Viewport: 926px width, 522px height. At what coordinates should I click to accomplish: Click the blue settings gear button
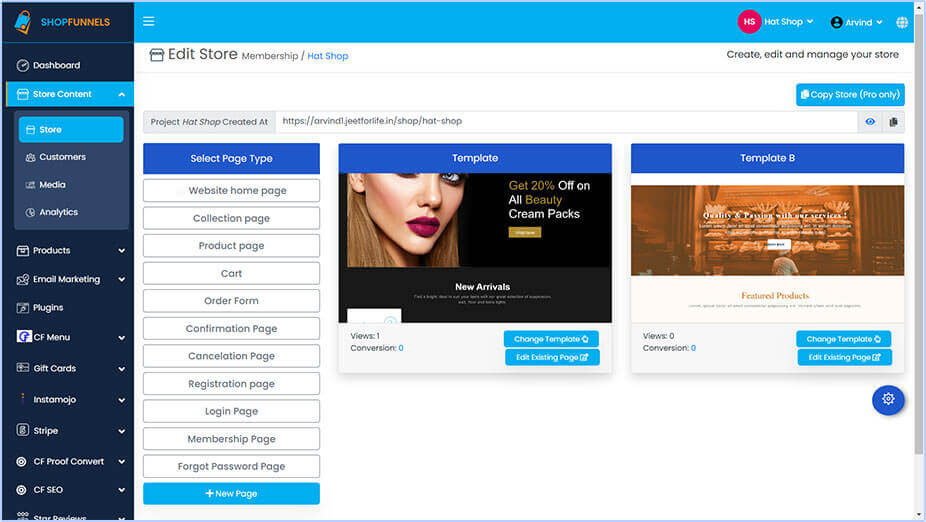coord(888,400)
